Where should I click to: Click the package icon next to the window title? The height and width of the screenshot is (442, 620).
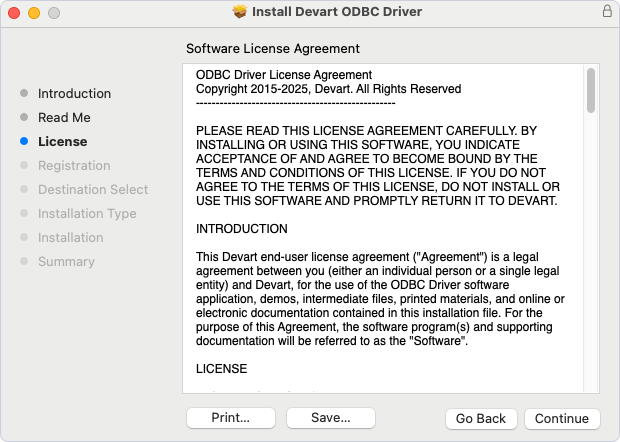coord(240,11)
